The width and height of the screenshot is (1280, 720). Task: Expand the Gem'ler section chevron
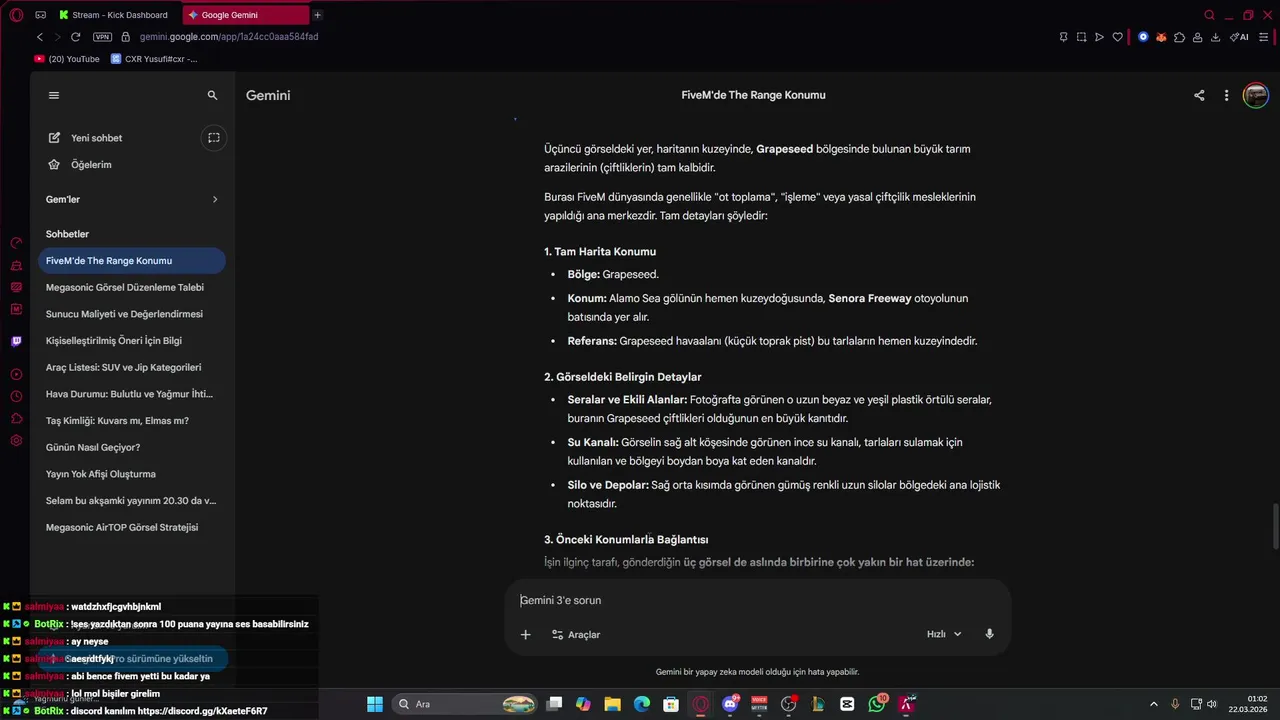click(x=214, y=199)
